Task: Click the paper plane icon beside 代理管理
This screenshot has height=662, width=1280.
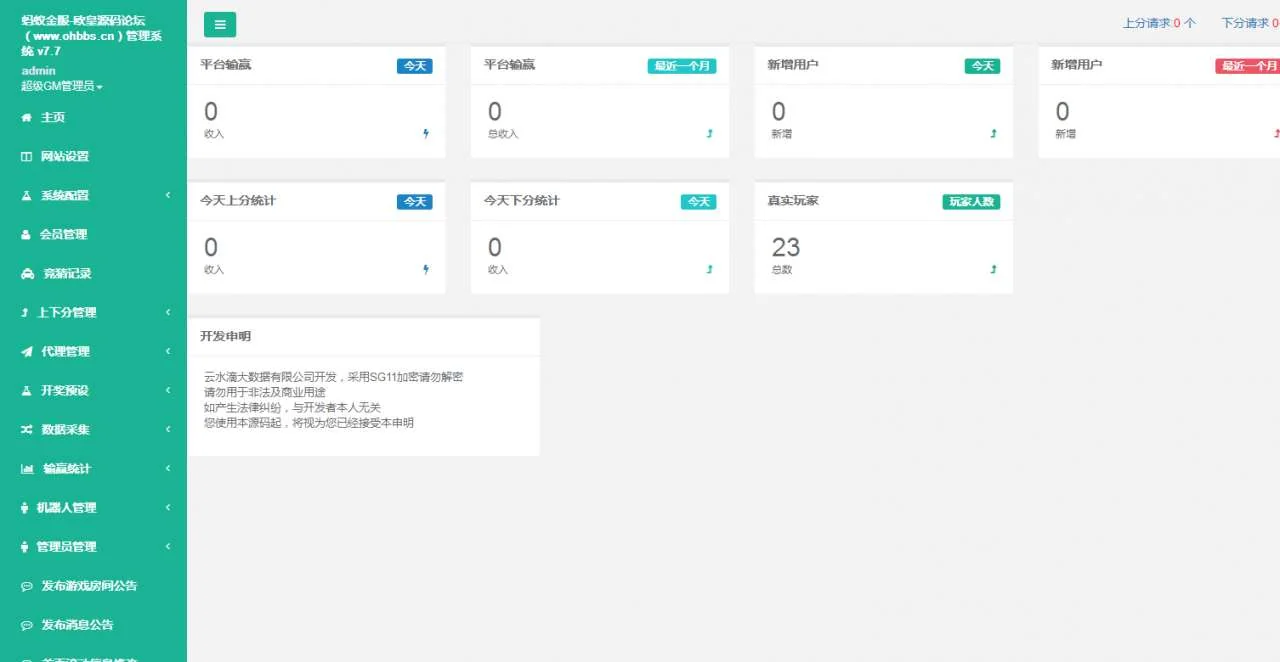Action: coord(26,352)
